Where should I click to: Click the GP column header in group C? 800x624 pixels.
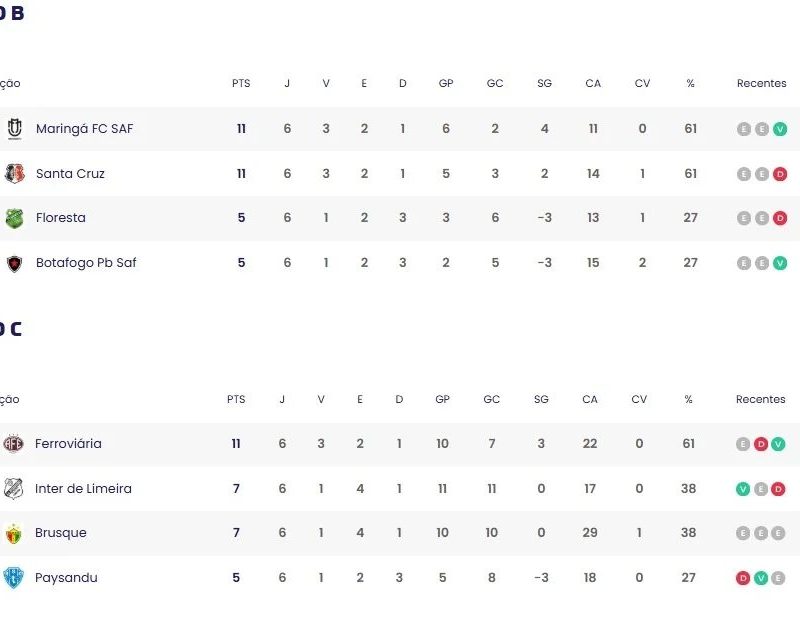(442, 399)
